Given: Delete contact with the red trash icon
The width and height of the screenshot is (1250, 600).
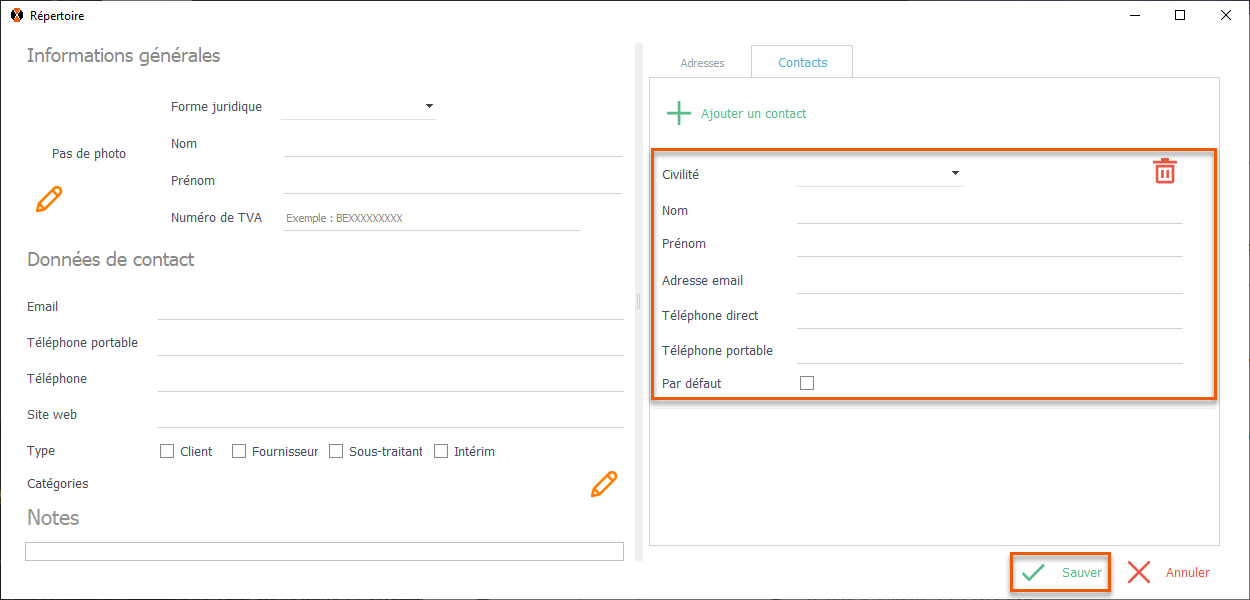Looking at the screenshot, I should click(x=1165, y=171).
